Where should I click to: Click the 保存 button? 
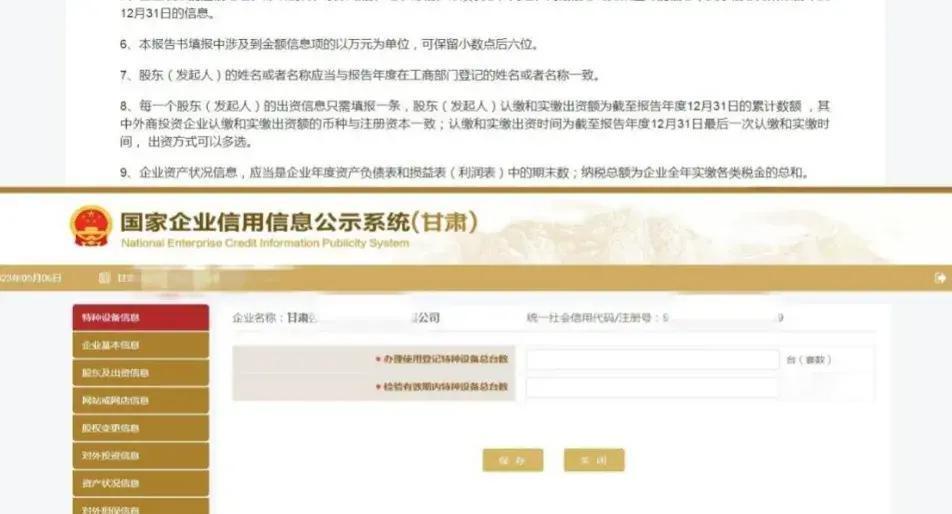tap(513, 461)
